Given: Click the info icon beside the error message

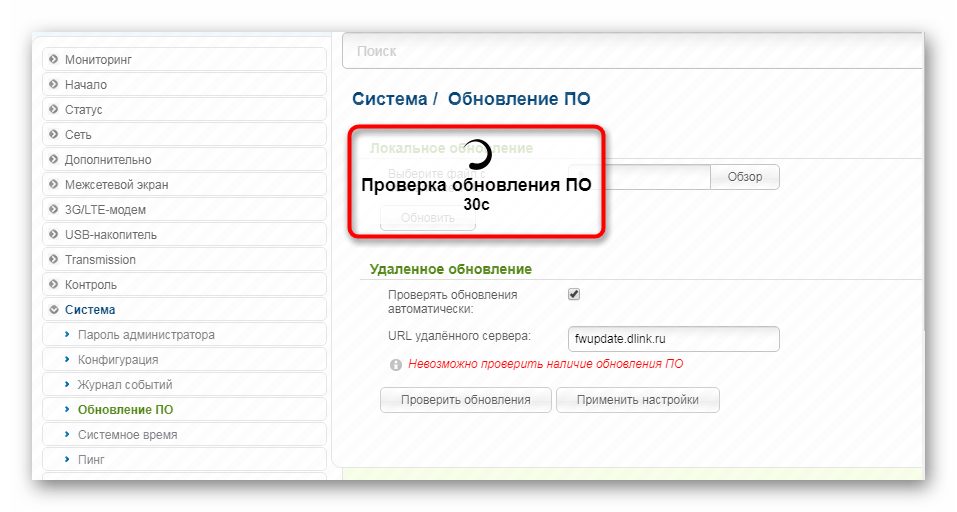Looking at the screenshot, I should coord(396,365).
